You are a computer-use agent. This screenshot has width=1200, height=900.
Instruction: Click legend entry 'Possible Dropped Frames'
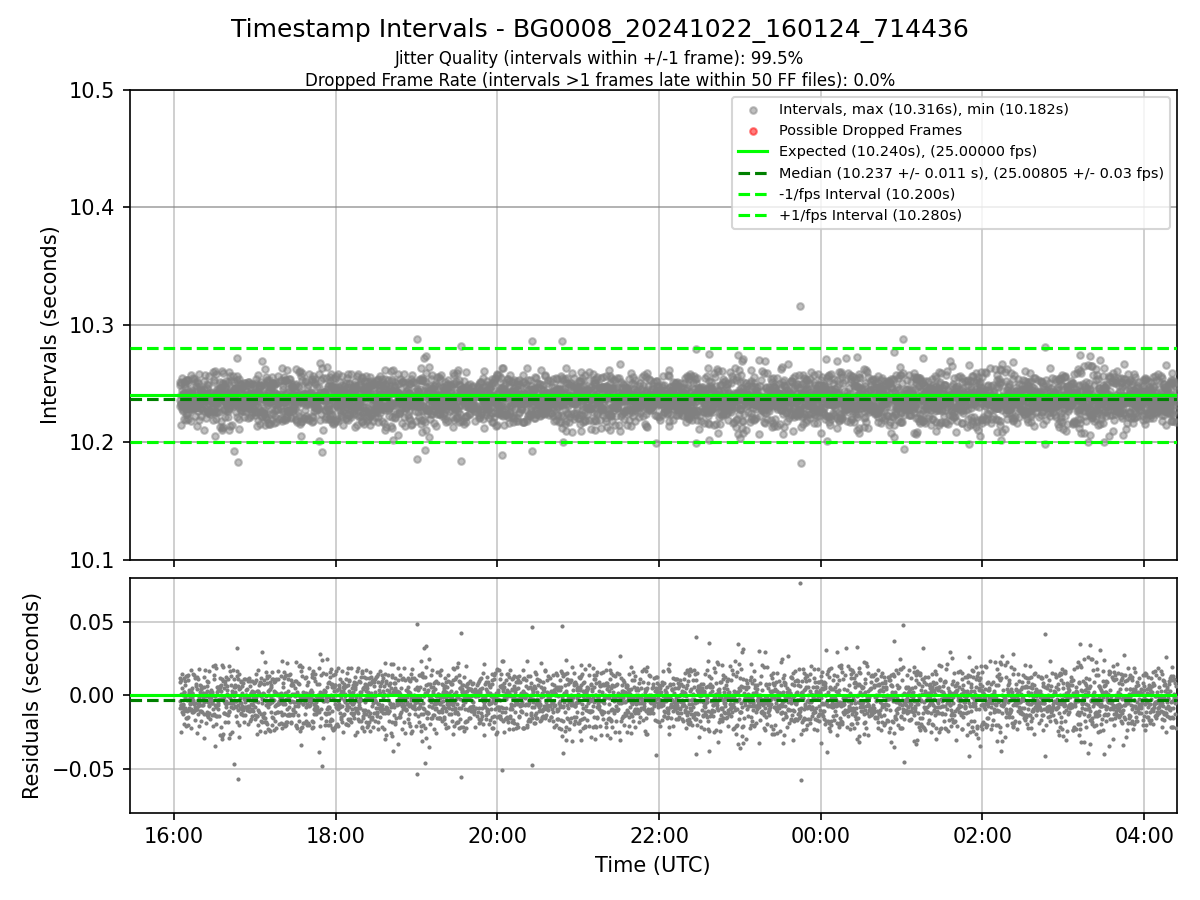coord(870,130)
